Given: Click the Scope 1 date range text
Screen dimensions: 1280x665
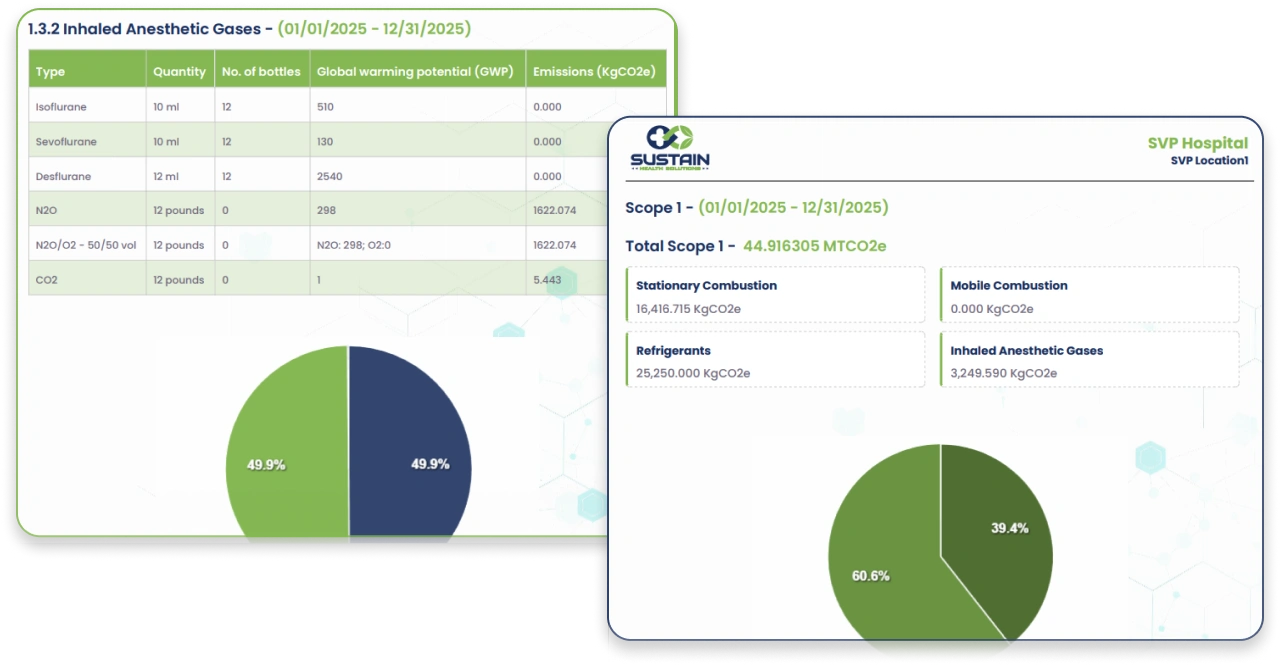Looking at the screenshot, I should [x=793, y=208].
